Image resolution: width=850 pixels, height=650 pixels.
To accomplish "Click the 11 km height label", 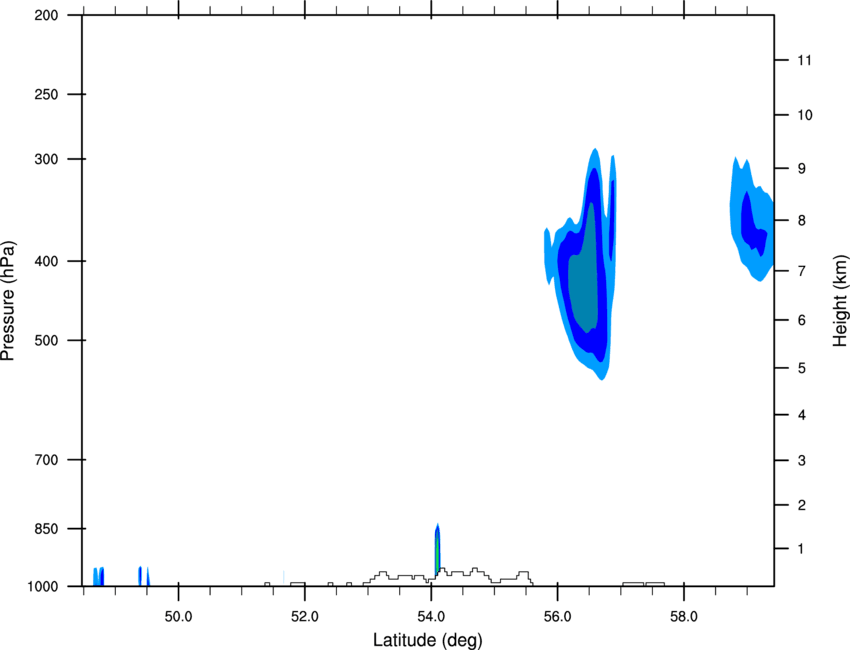I will [x=804, y=60].
